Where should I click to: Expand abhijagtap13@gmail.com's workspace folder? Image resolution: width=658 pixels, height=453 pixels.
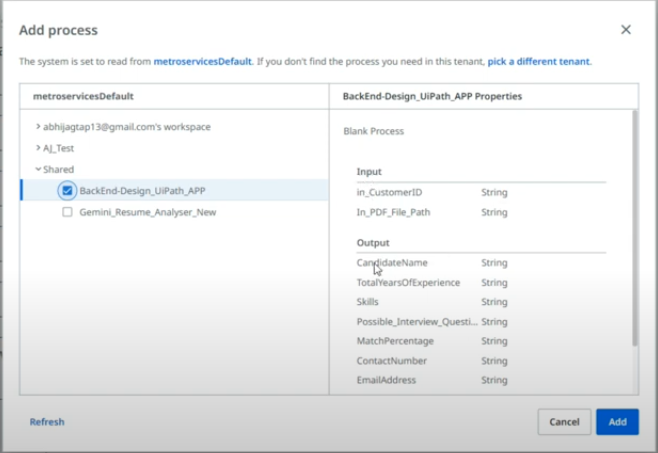(38, 127)
